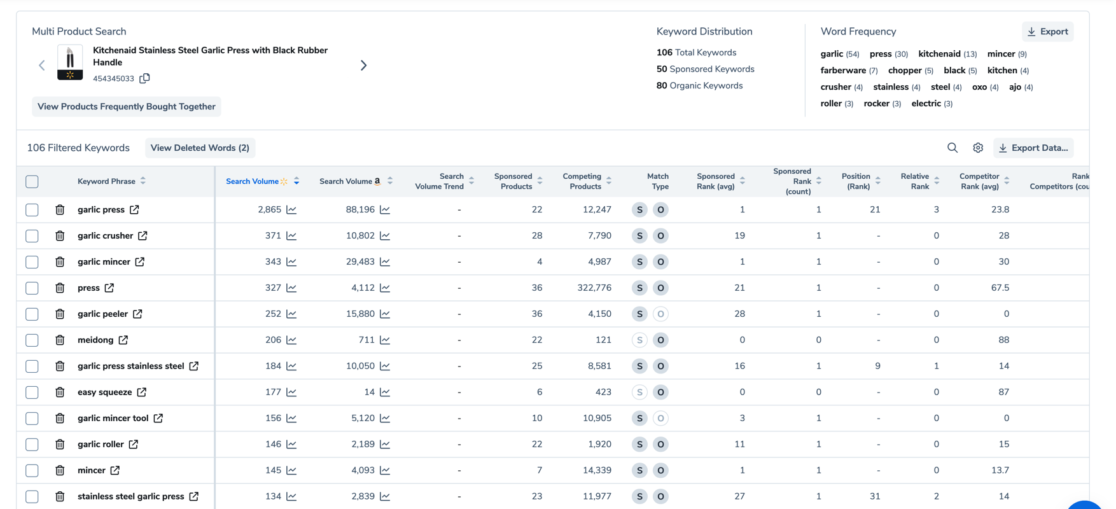The height and width of the screenshot is (509, 1116).
Task: Open external link for garlic roller
Action: (133, 444)
